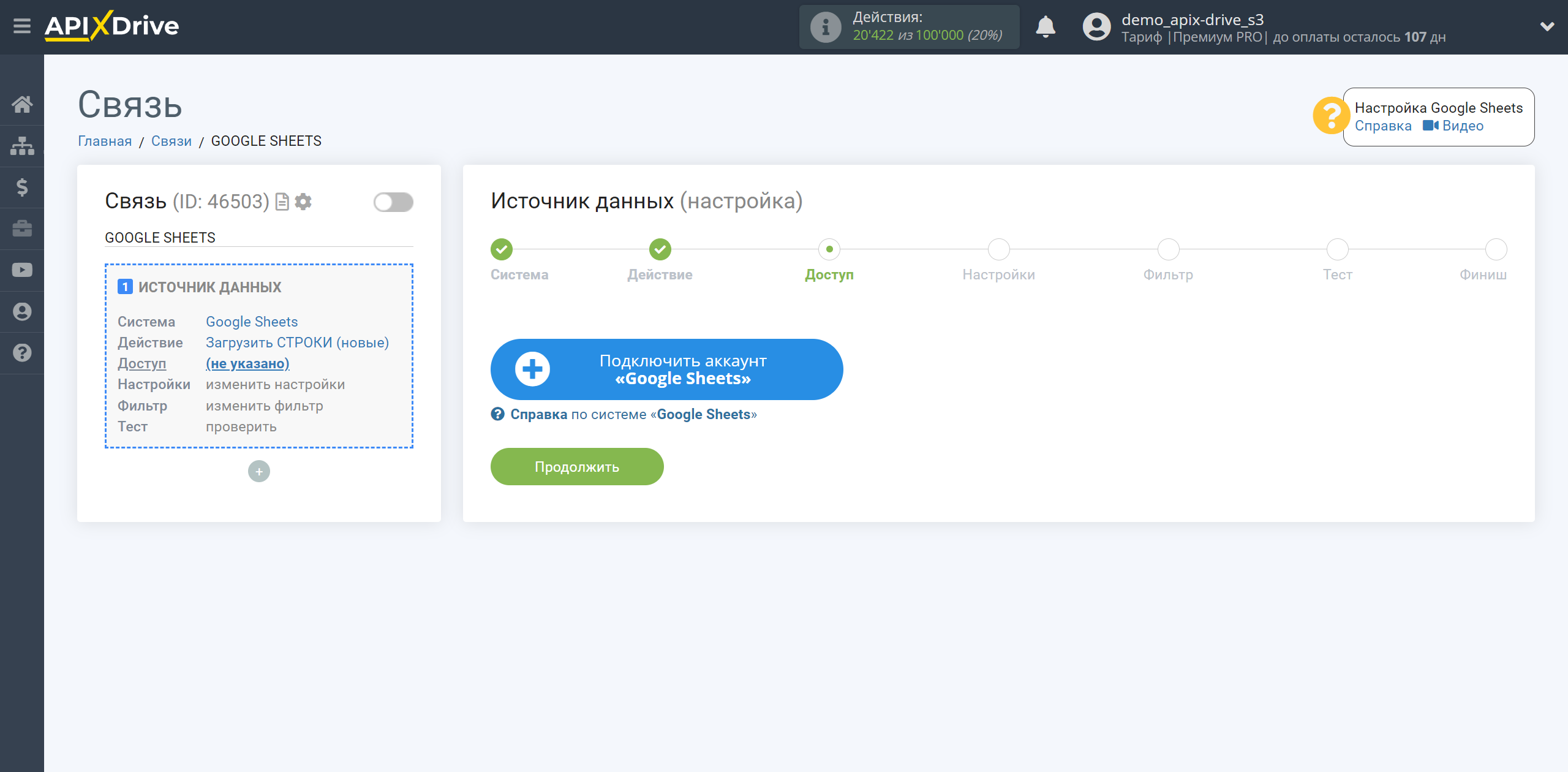
Task: Click the ApiX-Drive logo
Action: pyautogui.click(x=111, y=26)
